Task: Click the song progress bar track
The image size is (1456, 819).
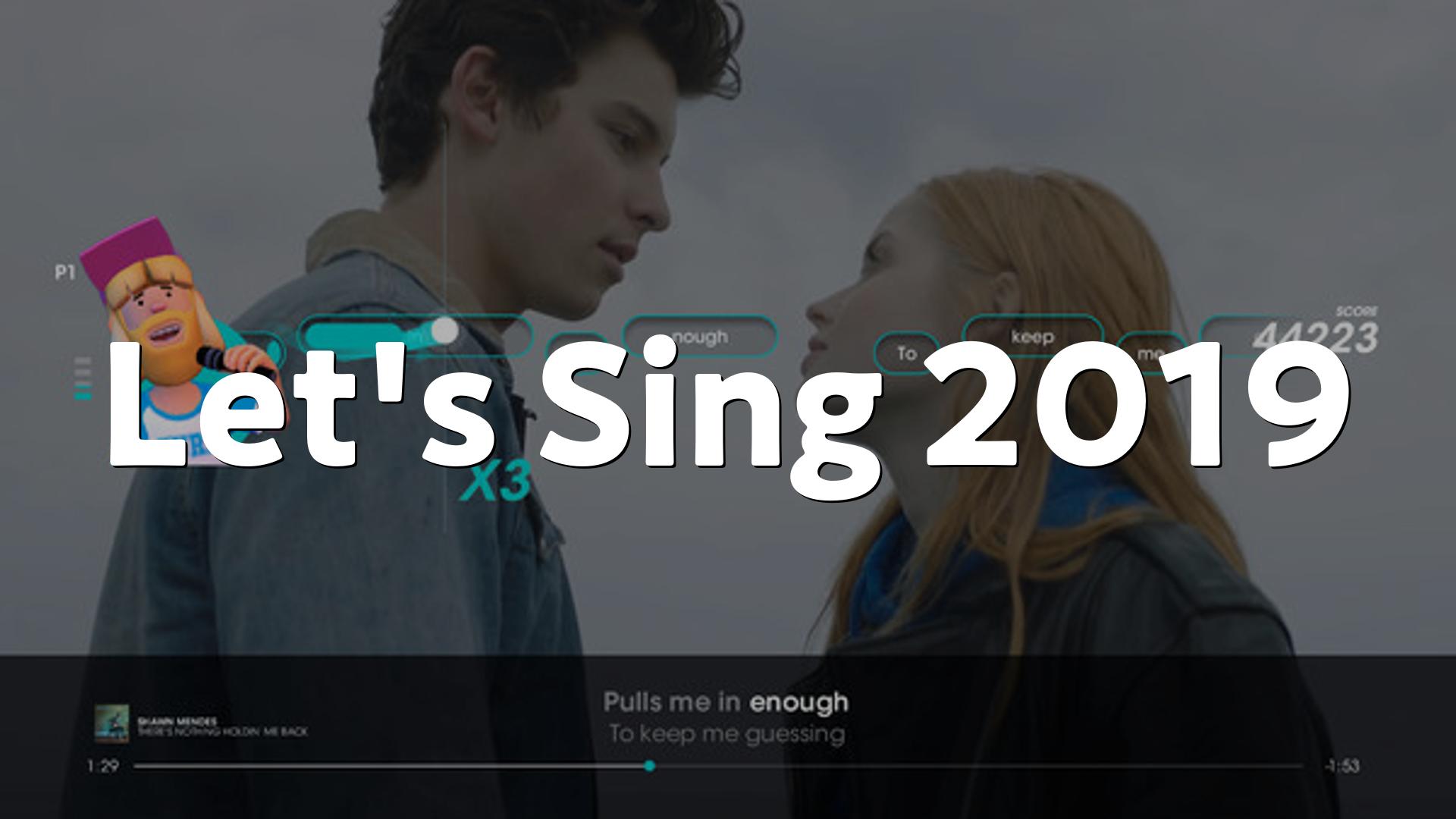Action: point(717,766)
